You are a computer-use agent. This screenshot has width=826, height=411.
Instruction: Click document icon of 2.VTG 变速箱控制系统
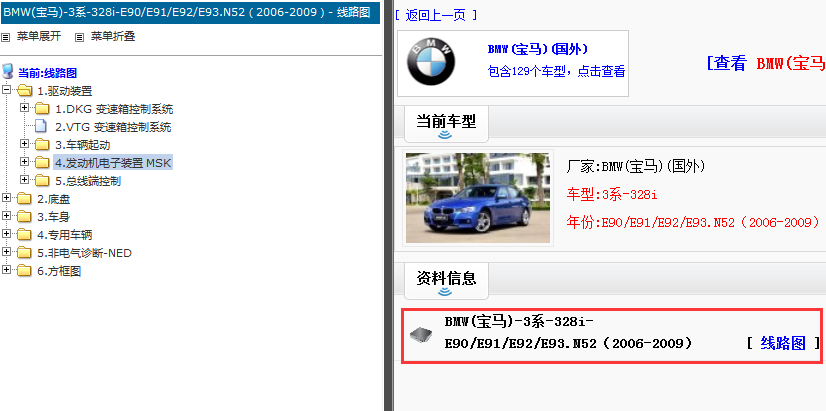pos(41,126)
